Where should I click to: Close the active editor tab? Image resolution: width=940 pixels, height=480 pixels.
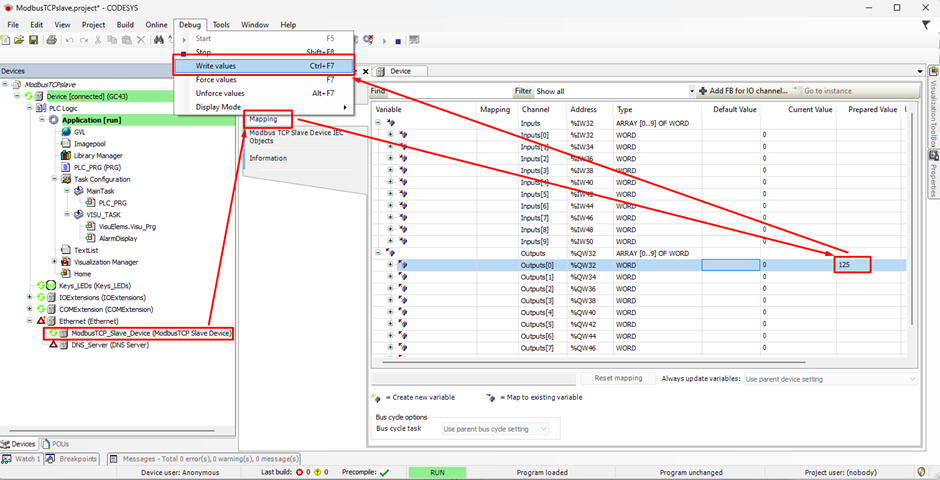[366, 71]
